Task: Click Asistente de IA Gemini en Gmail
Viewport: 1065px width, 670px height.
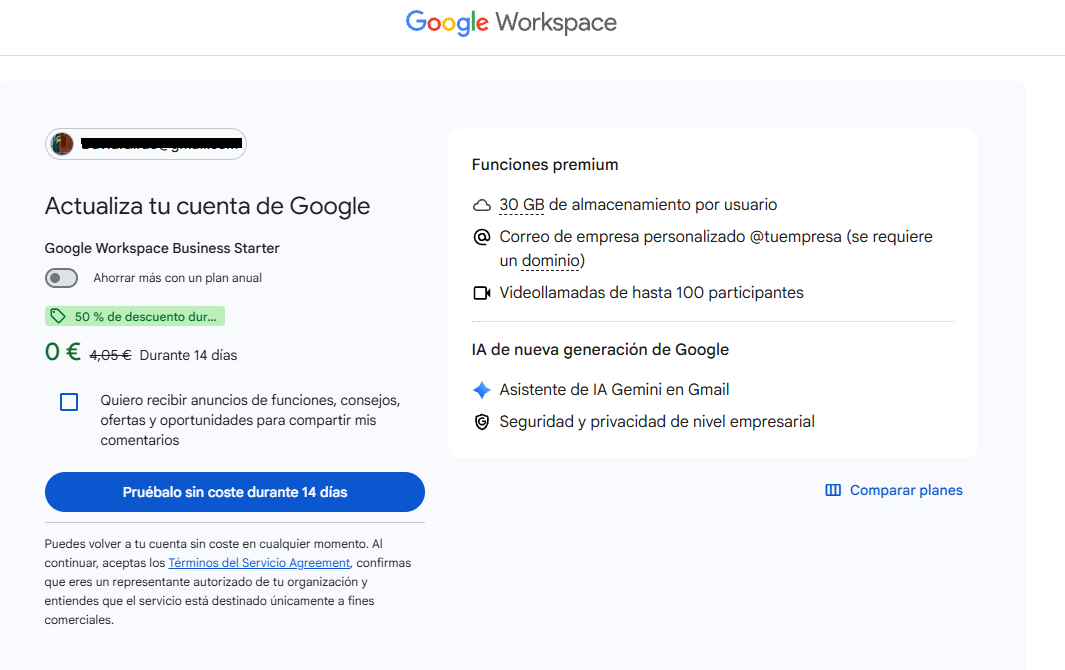Action: (x=614, y=390)
